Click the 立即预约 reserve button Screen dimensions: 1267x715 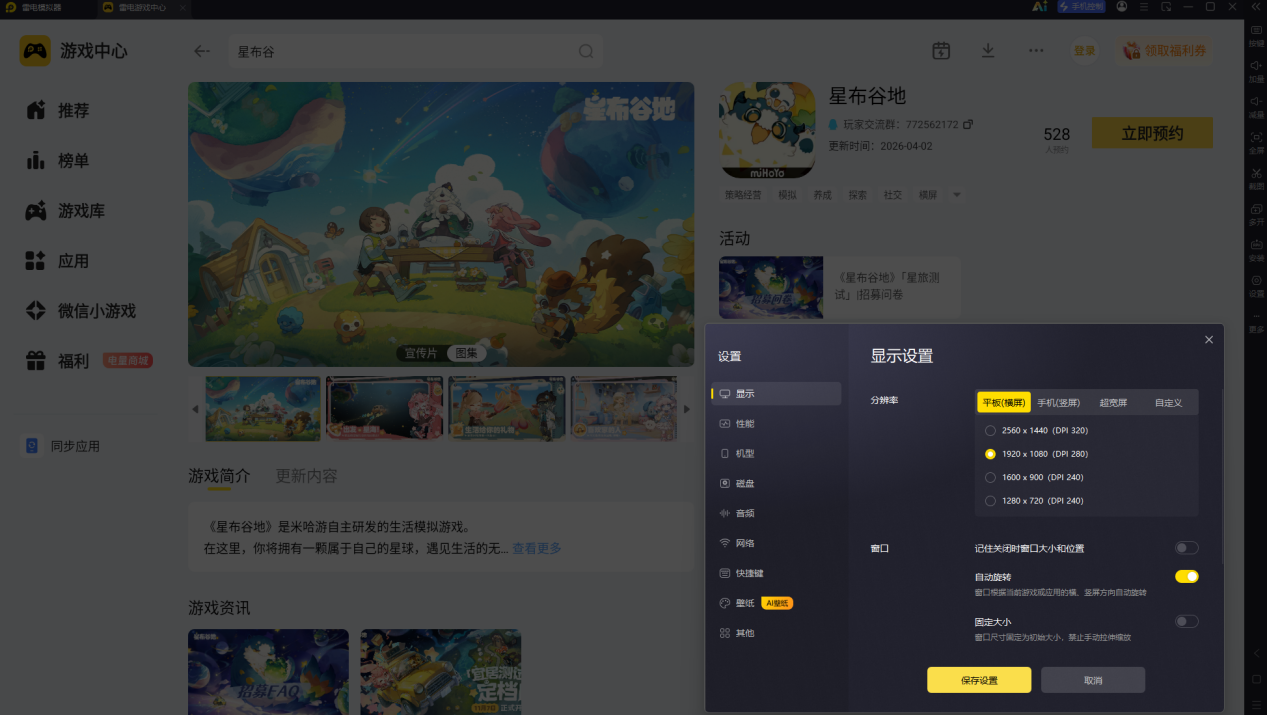[x=1152, y=133]
